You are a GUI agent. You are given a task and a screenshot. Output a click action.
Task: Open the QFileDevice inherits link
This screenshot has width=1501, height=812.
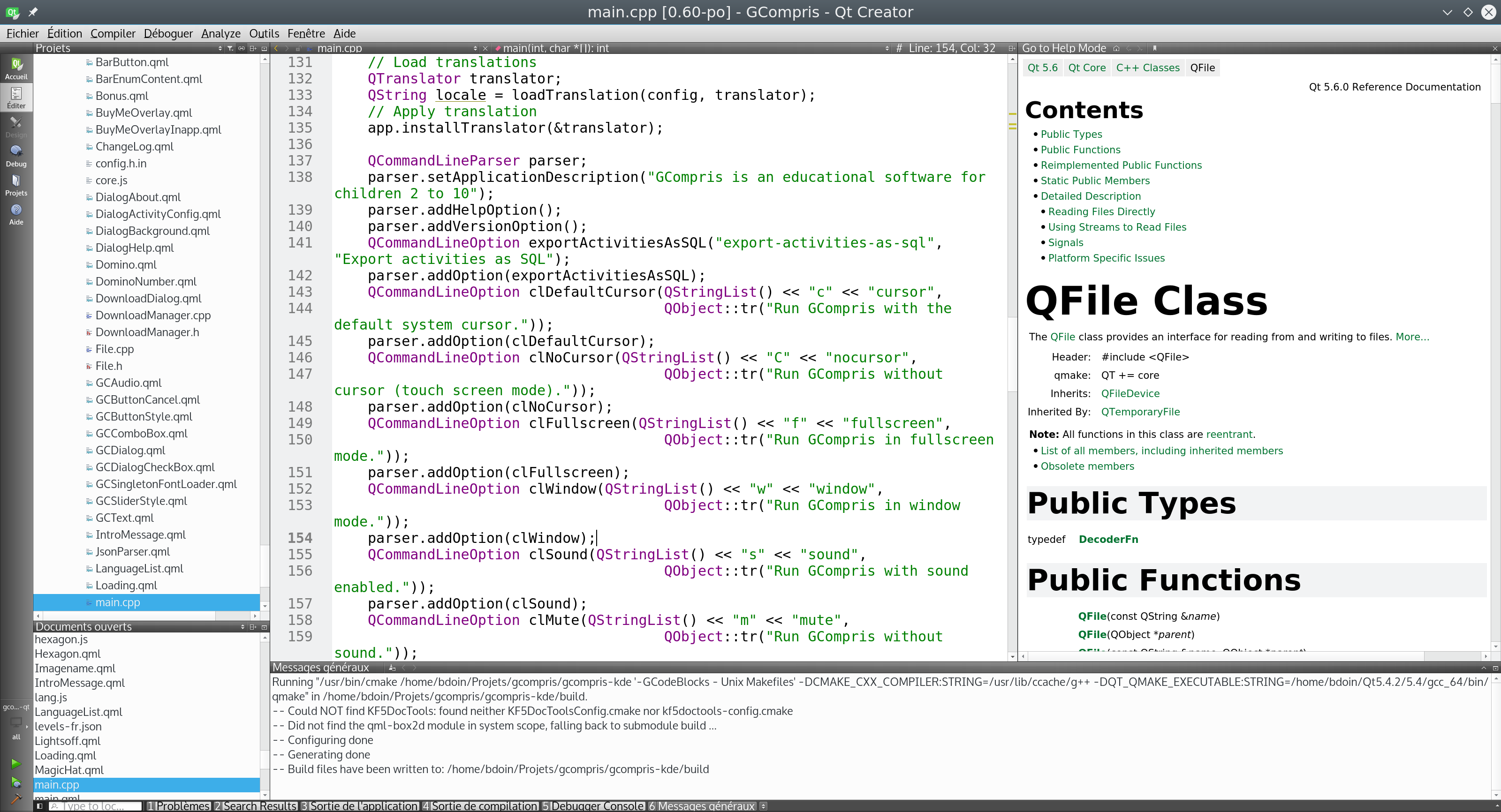pyautogui.click(x=1130, y=394)
